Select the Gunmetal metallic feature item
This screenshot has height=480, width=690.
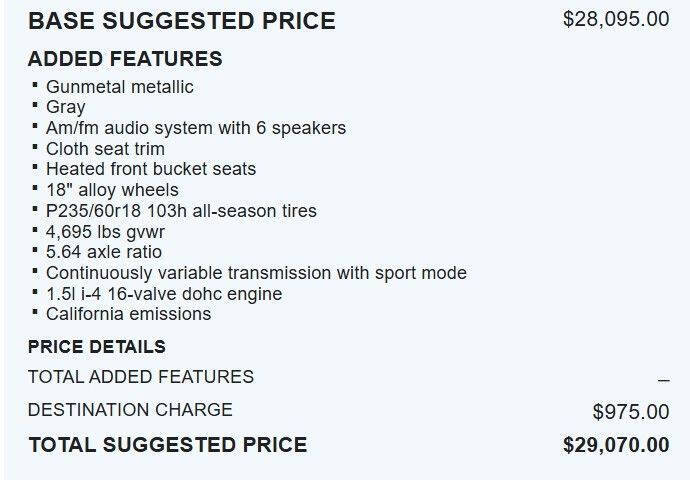pyautogui.click(x=120, y=87)
